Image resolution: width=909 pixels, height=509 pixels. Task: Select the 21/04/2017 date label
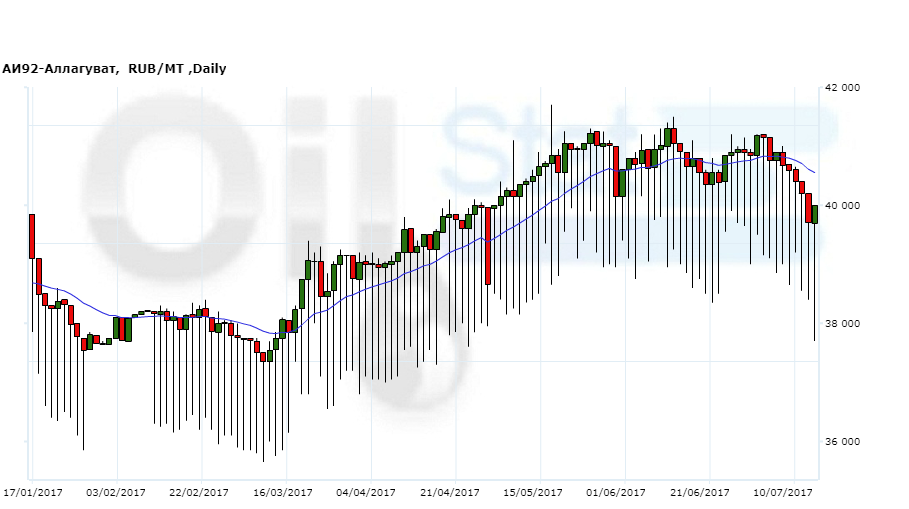pyautogui.click(x=449, y=493)
